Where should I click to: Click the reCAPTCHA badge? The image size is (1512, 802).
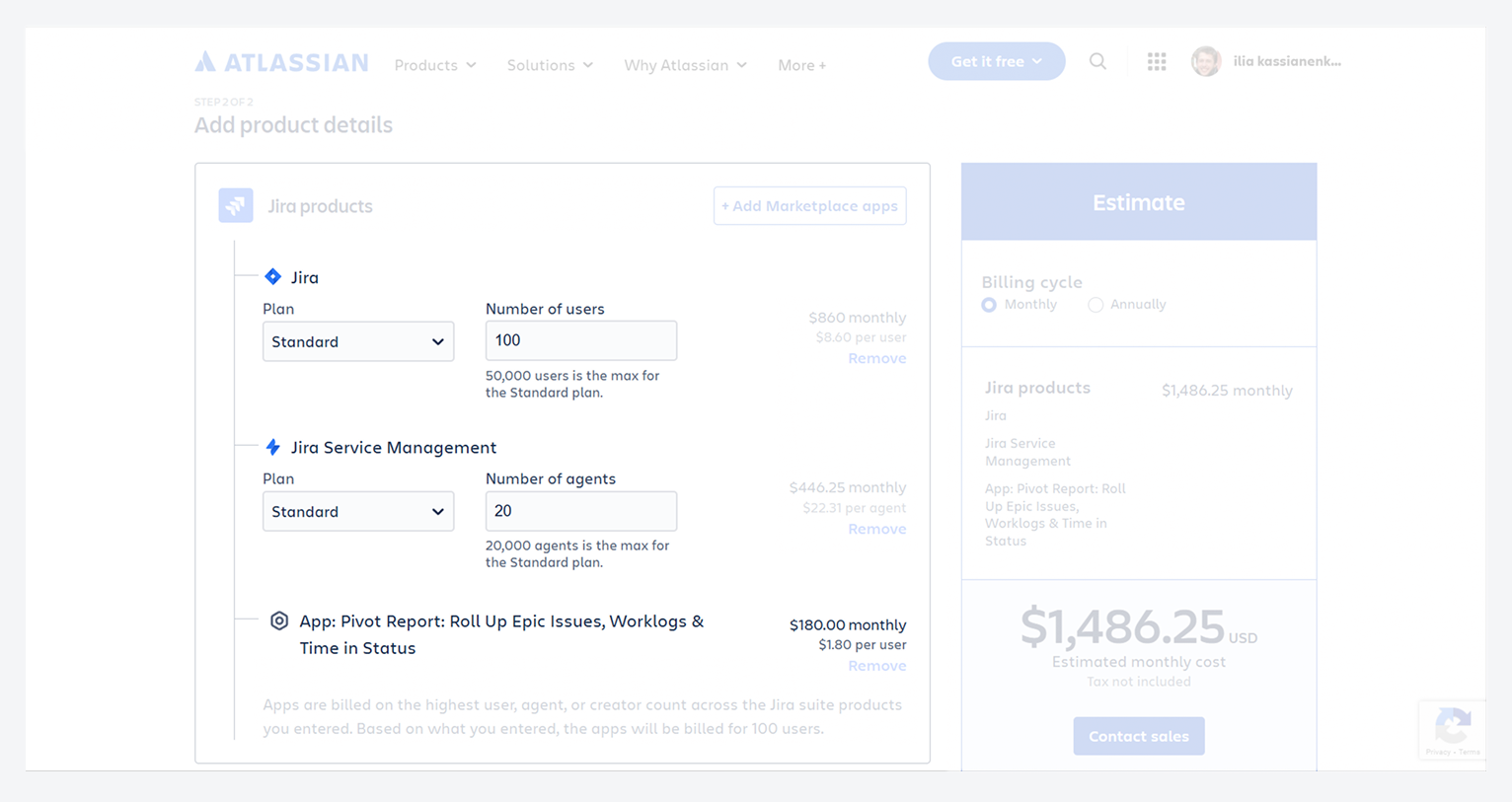(1452, 730)
